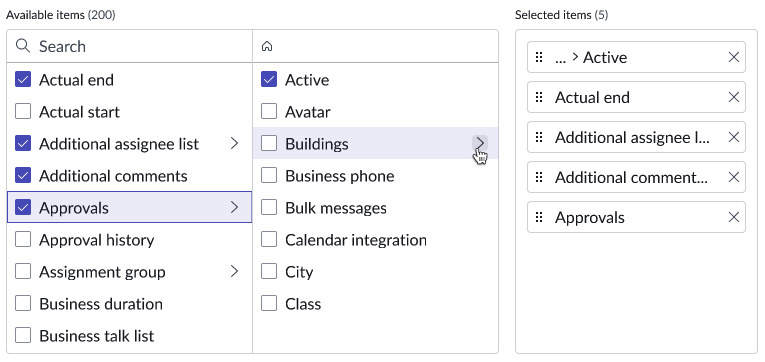Uncheck the Actual end checkbox
This screenshot has height=362, width=765.
click(x=23, y=80)
